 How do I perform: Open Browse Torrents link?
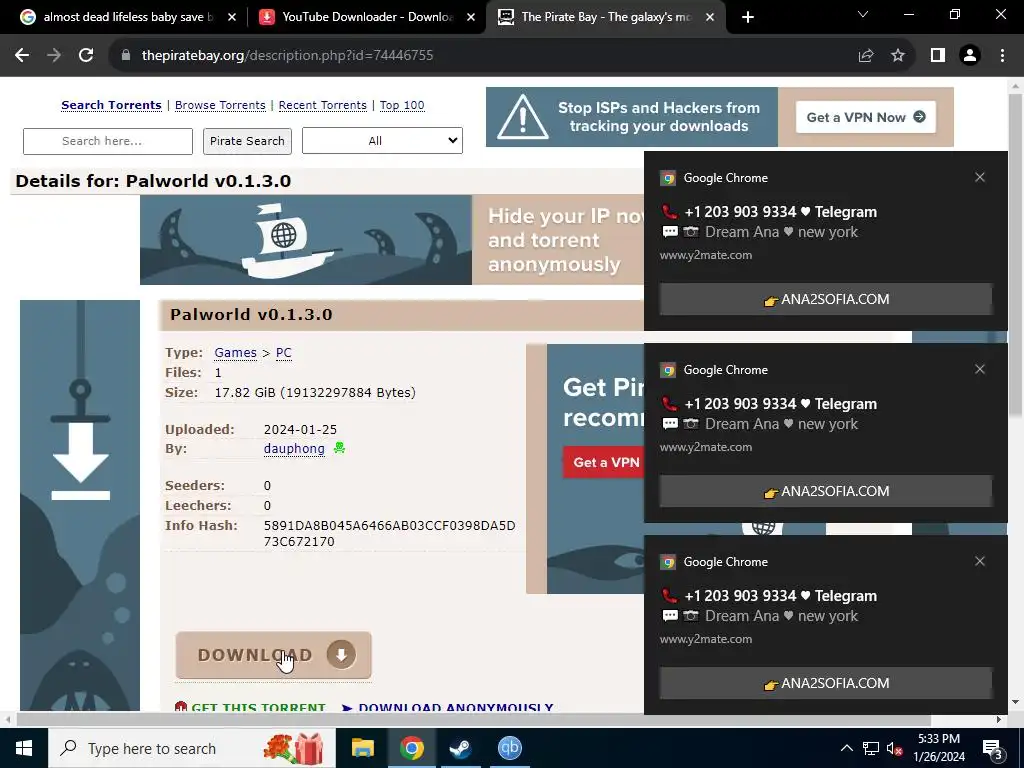tap(220, 105)
